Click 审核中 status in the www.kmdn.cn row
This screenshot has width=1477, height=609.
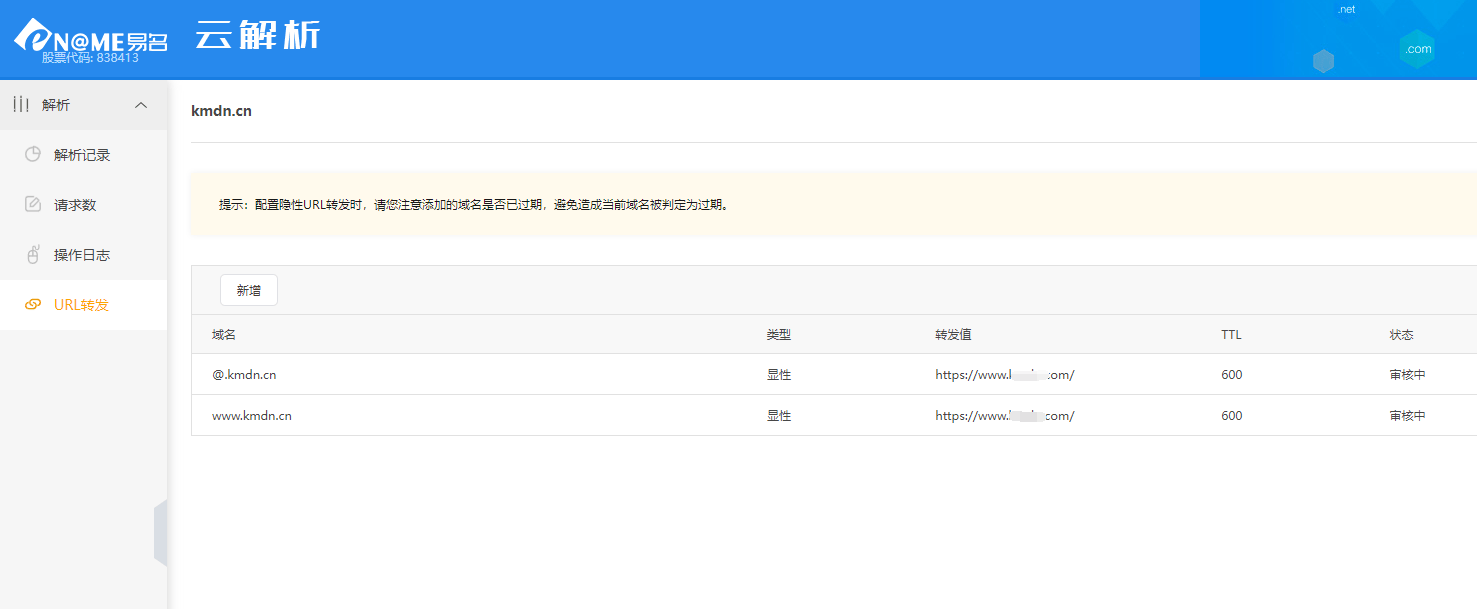tap(1408, 416)
